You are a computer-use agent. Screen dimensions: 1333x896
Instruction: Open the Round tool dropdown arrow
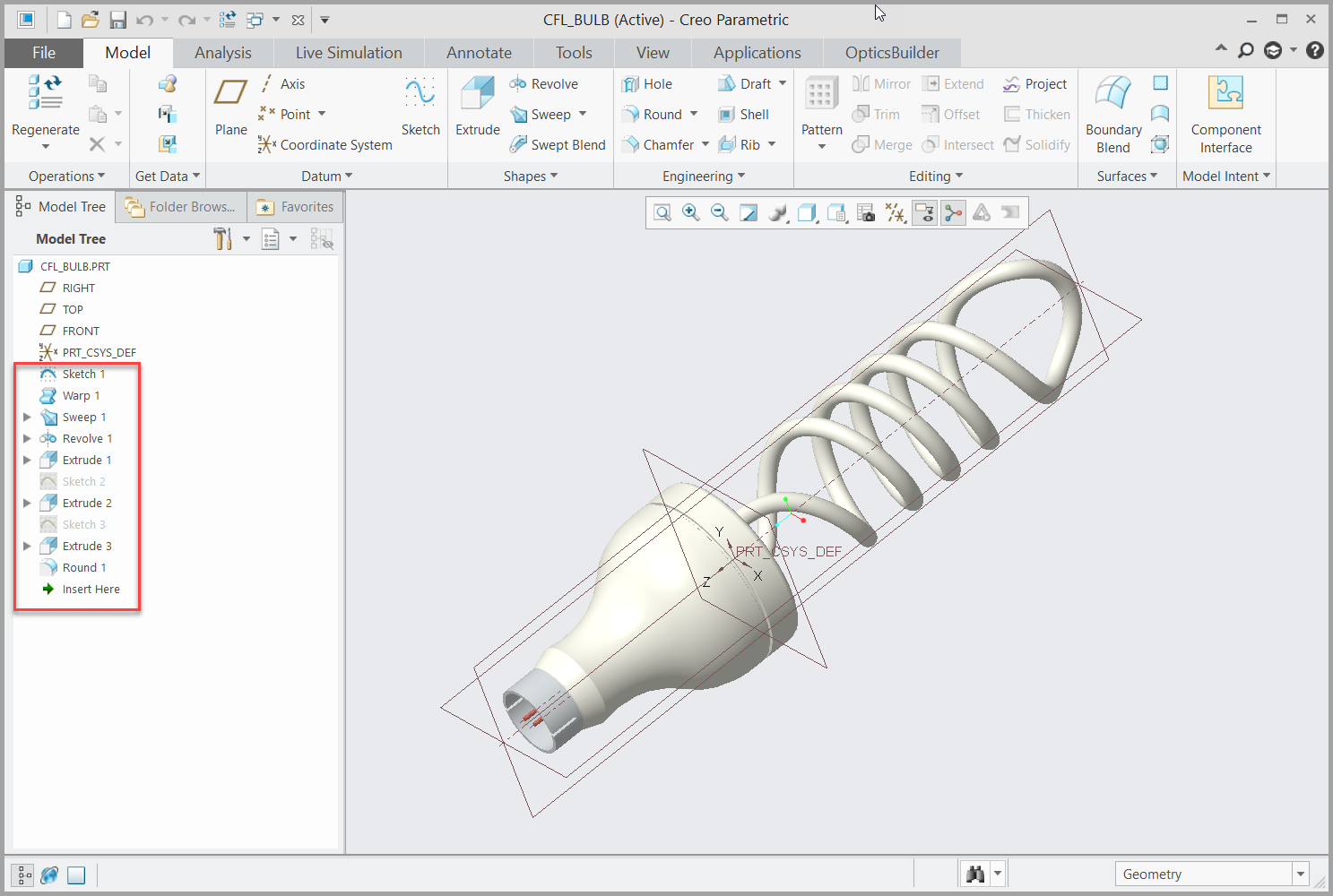tap(694, 114)
